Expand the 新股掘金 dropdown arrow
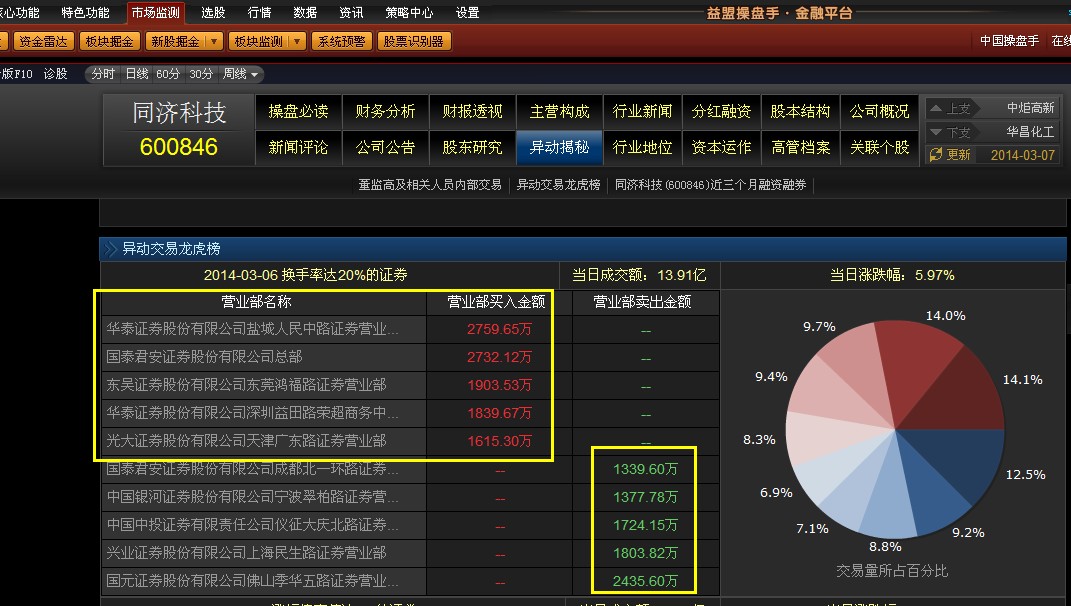Screen dimensions: 1071x606 coord(214,42)
